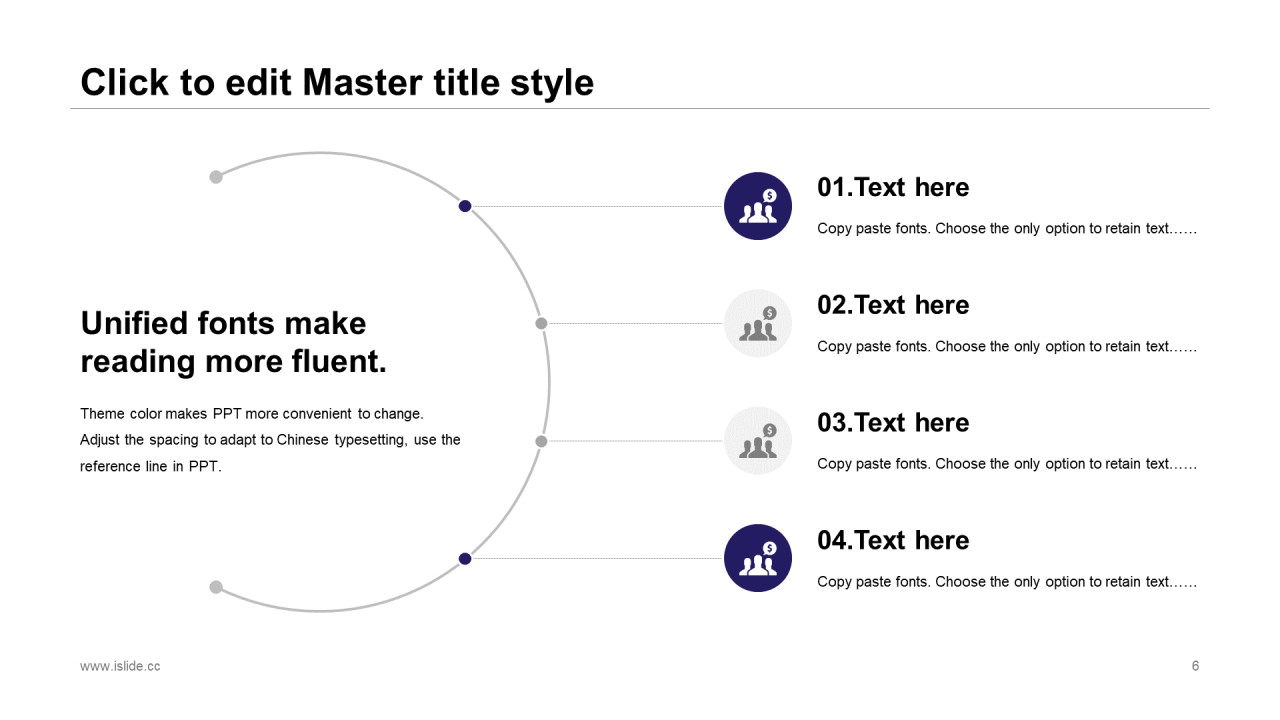1280x720 pixels.
Task: Click the "03.Text here" heading
Action: (893, 423)
